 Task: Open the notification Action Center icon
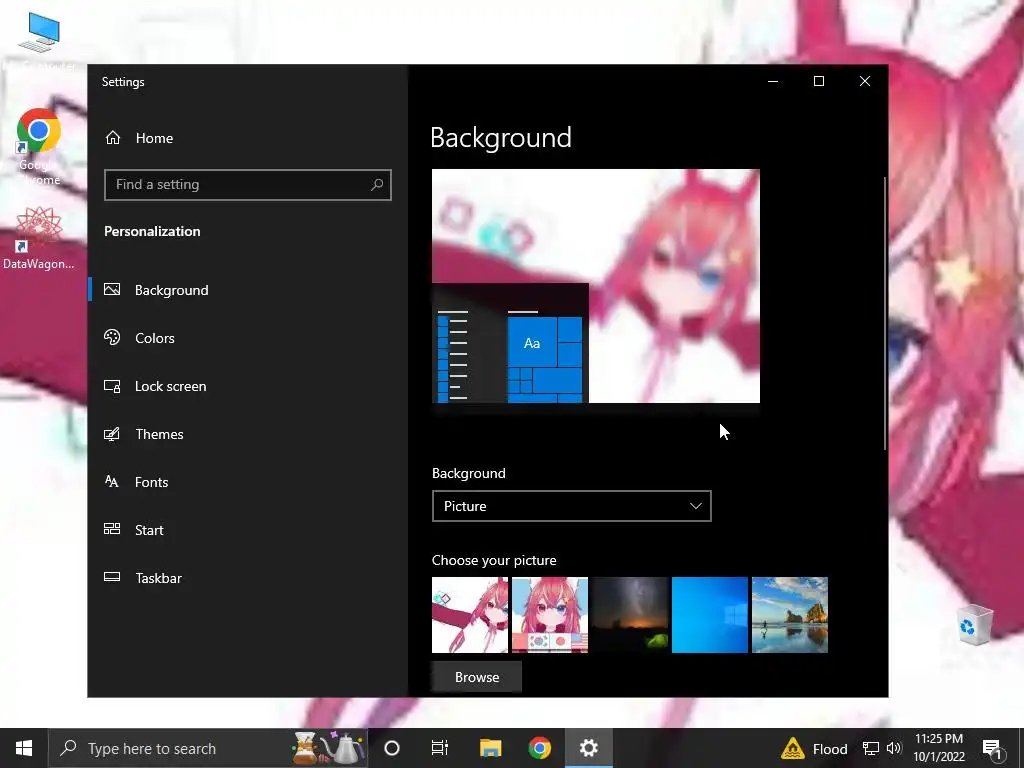993,748
